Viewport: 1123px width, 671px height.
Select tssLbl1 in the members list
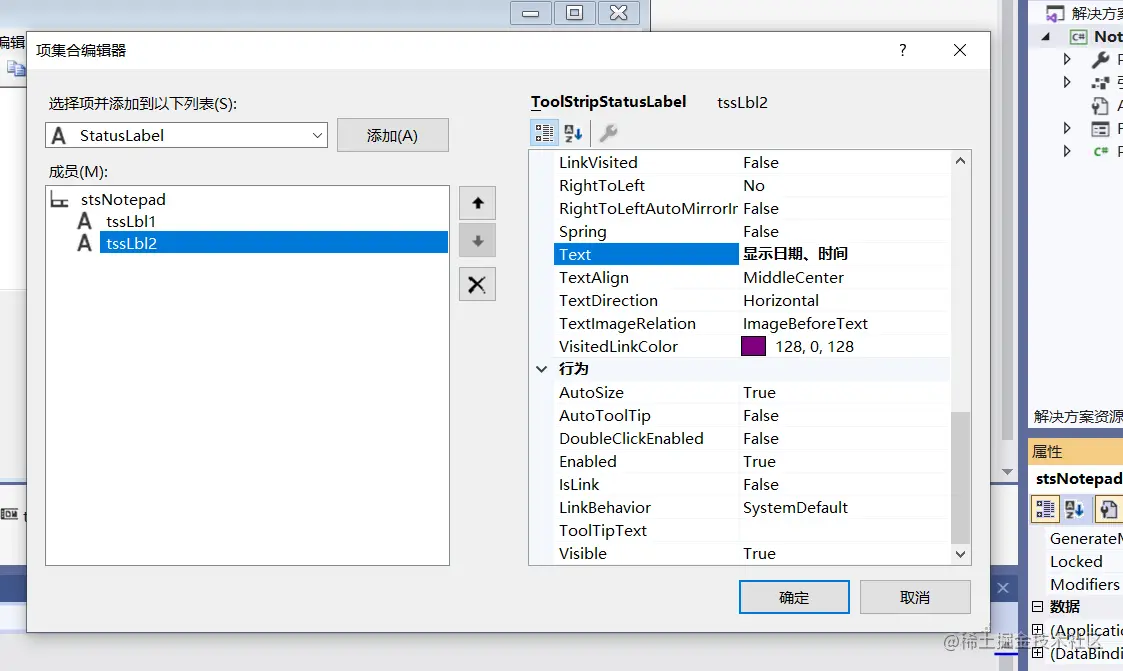coord(131,221)
